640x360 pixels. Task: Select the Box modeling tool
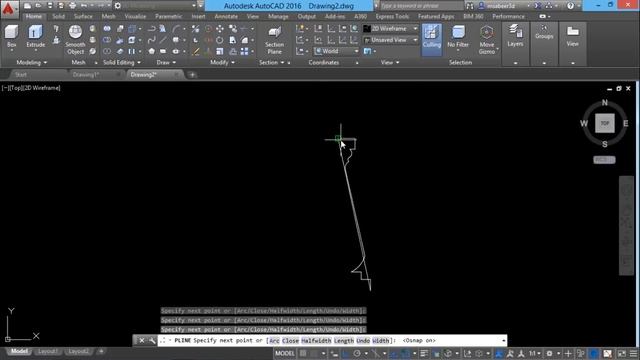click(11, 37)
